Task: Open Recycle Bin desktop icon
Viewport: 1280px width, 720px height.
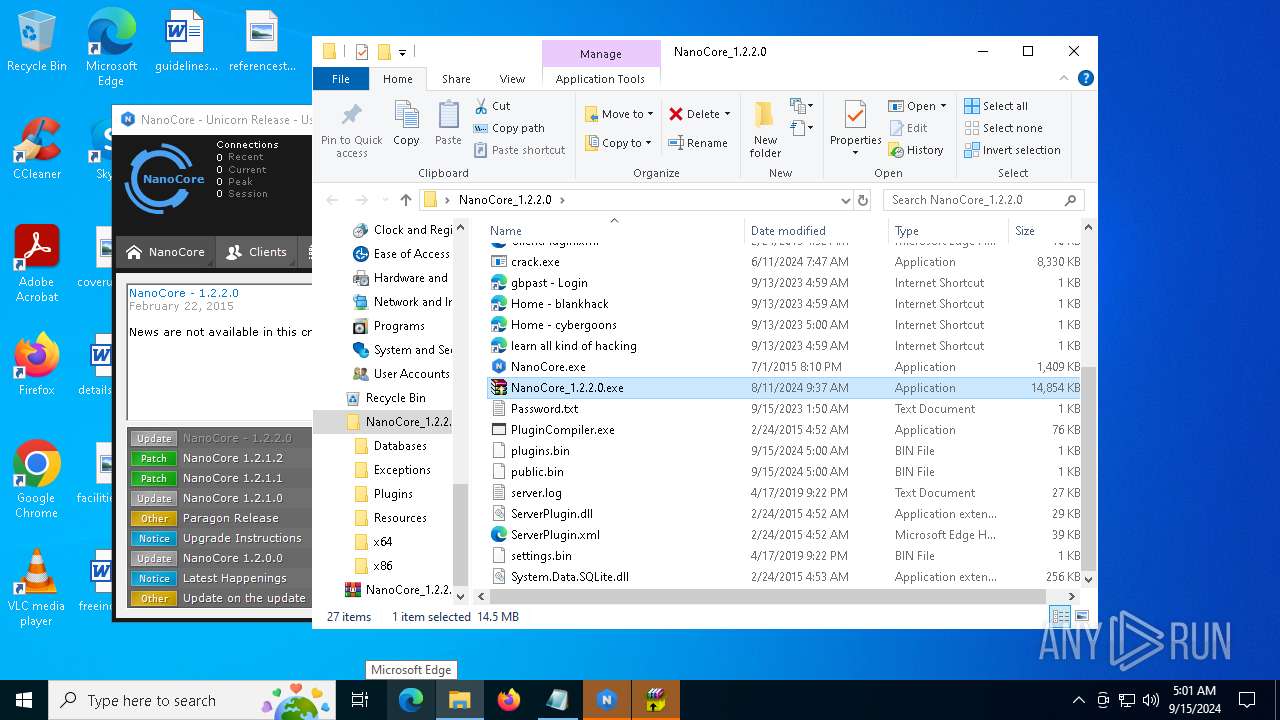Action: click(x=37, y=42)
